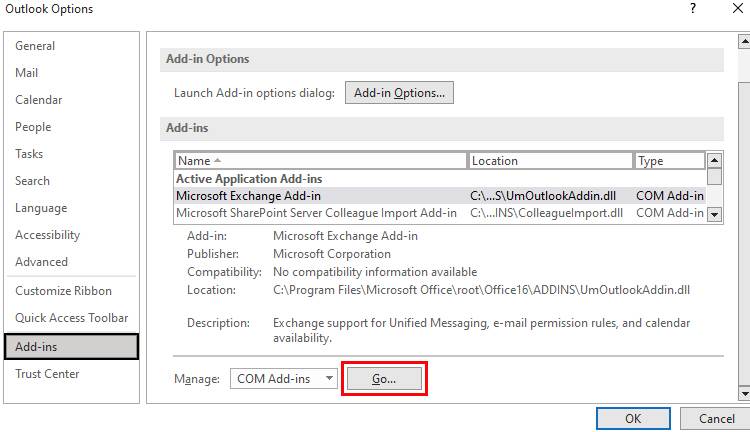Image resolution: width=750 pixels, height=432 pixels.
Task: Click the Microsoft Corporation publisher text
Action: click(332, 254)
